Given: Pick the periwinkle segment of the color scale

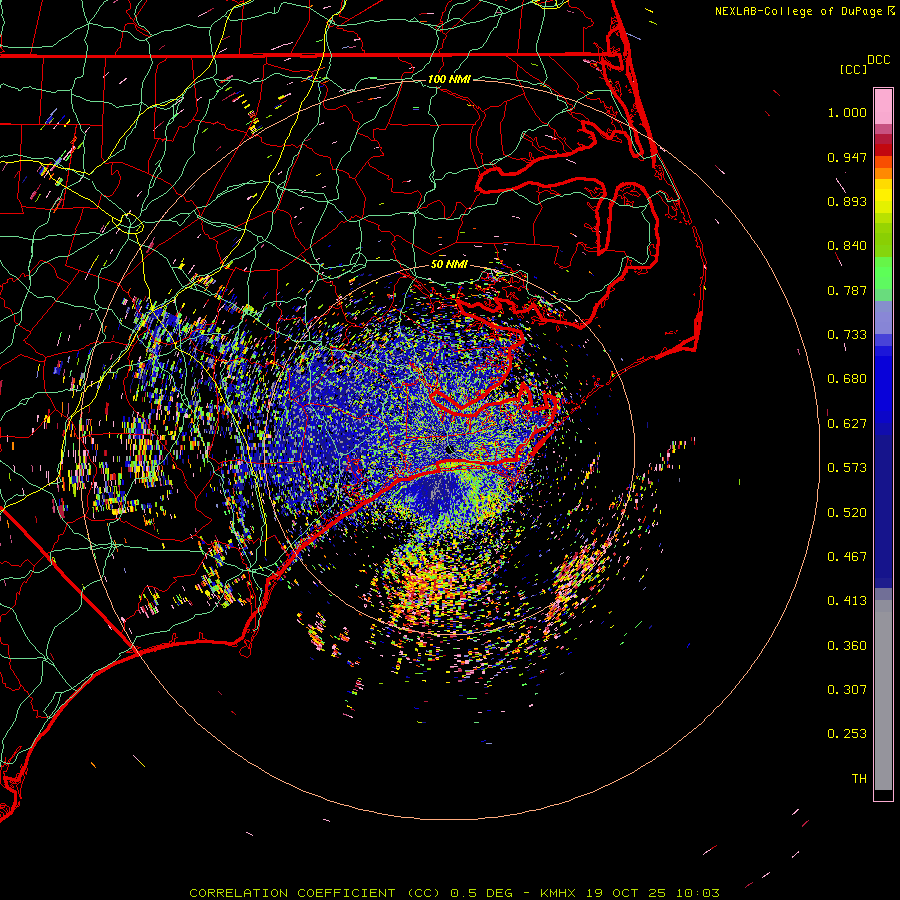Looking at the screenshot, I should click(x=883, y=317).
